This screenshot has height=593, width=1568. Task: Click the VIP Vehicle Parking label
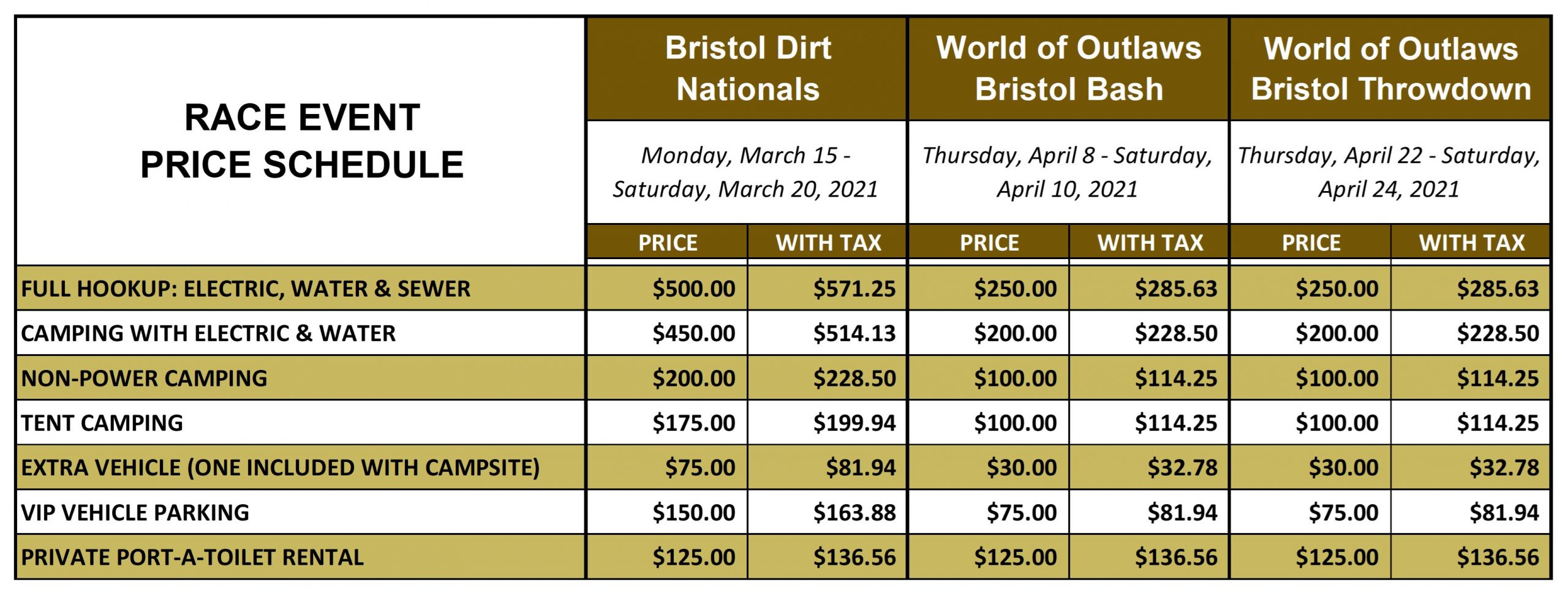[x=135, y=512]
